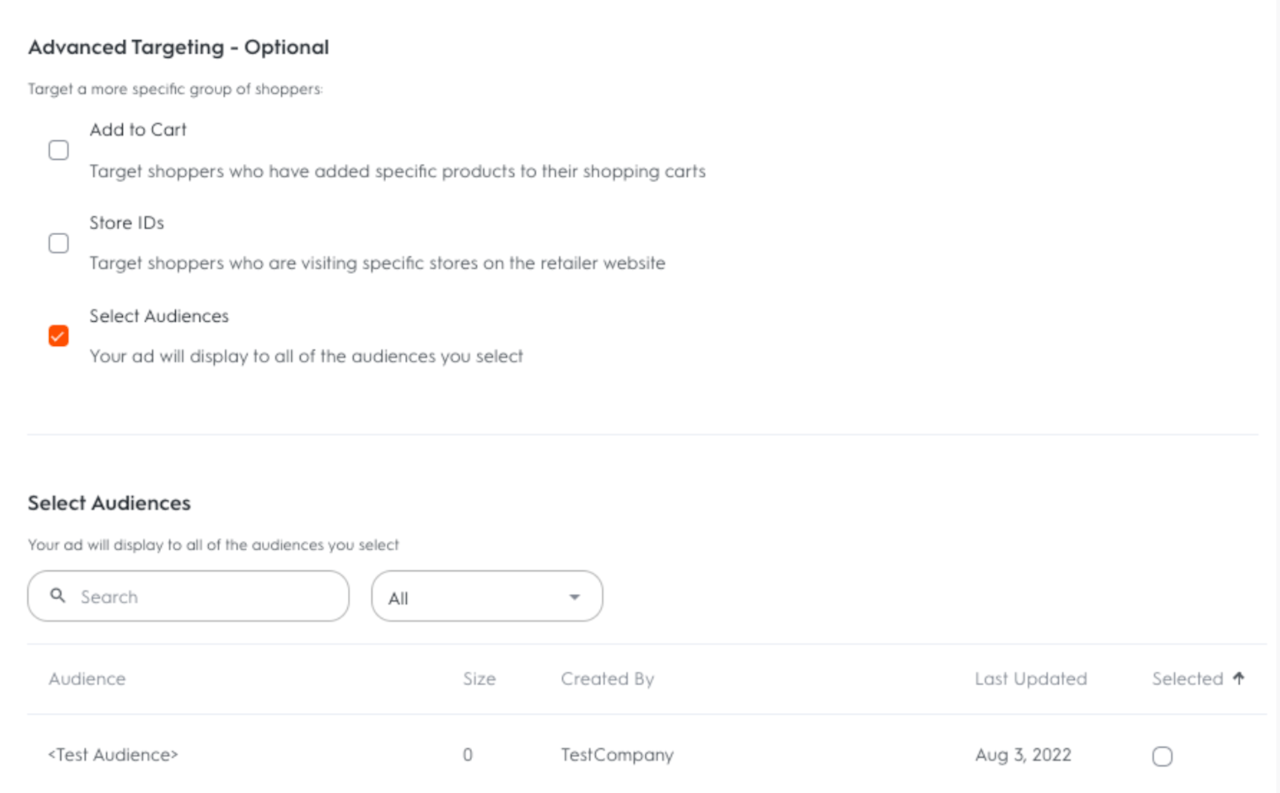The height and width of the screenshot is (793, 1280).
Task: Click the Select Audiences option label
Action: tap(159, 316)
